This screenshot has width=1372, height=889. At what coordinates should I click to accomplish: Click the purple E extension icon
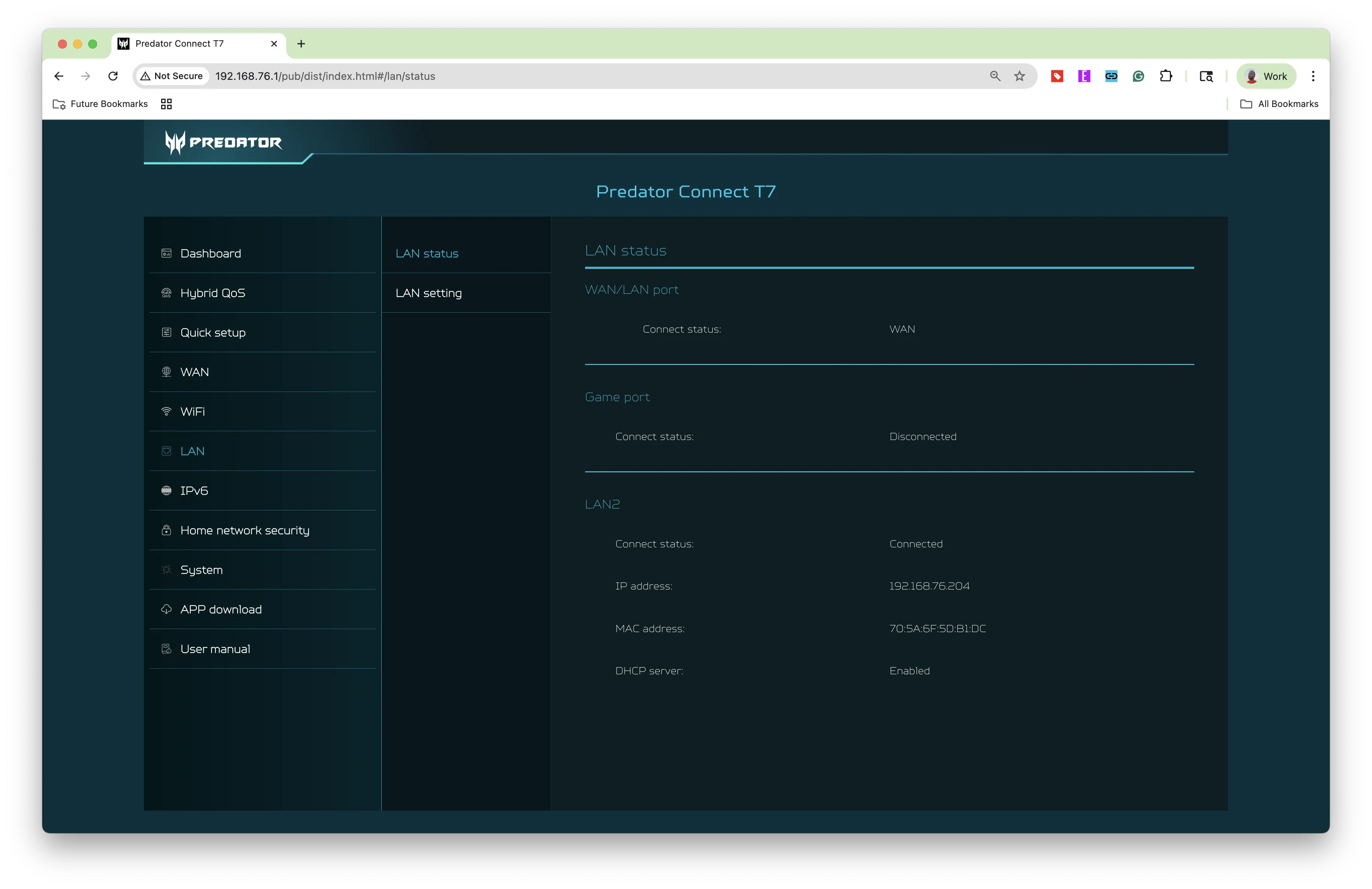pos(1084,76)
